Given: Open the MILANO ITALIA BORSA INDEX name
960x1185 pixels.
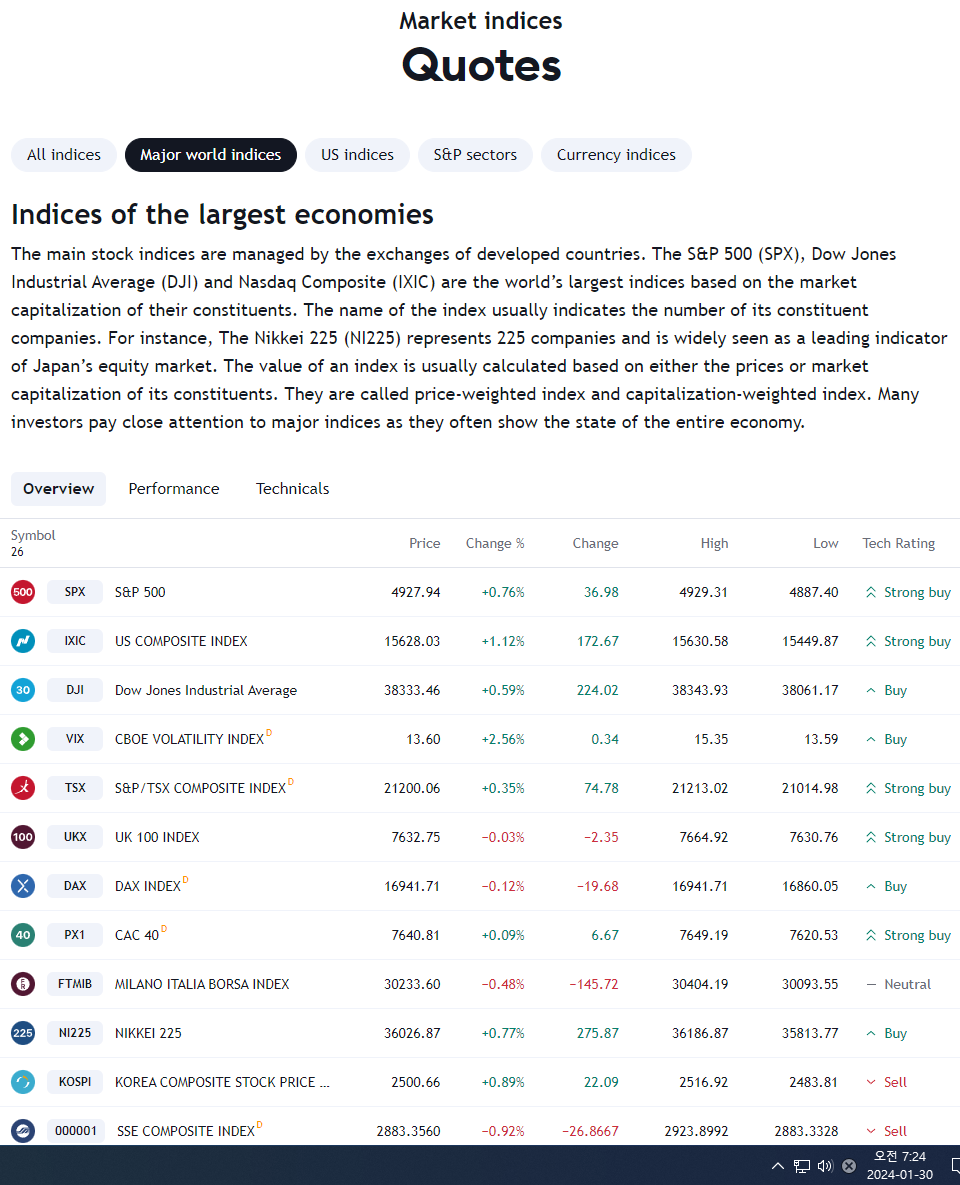Looking at the screenshot, I should point(202,985).
